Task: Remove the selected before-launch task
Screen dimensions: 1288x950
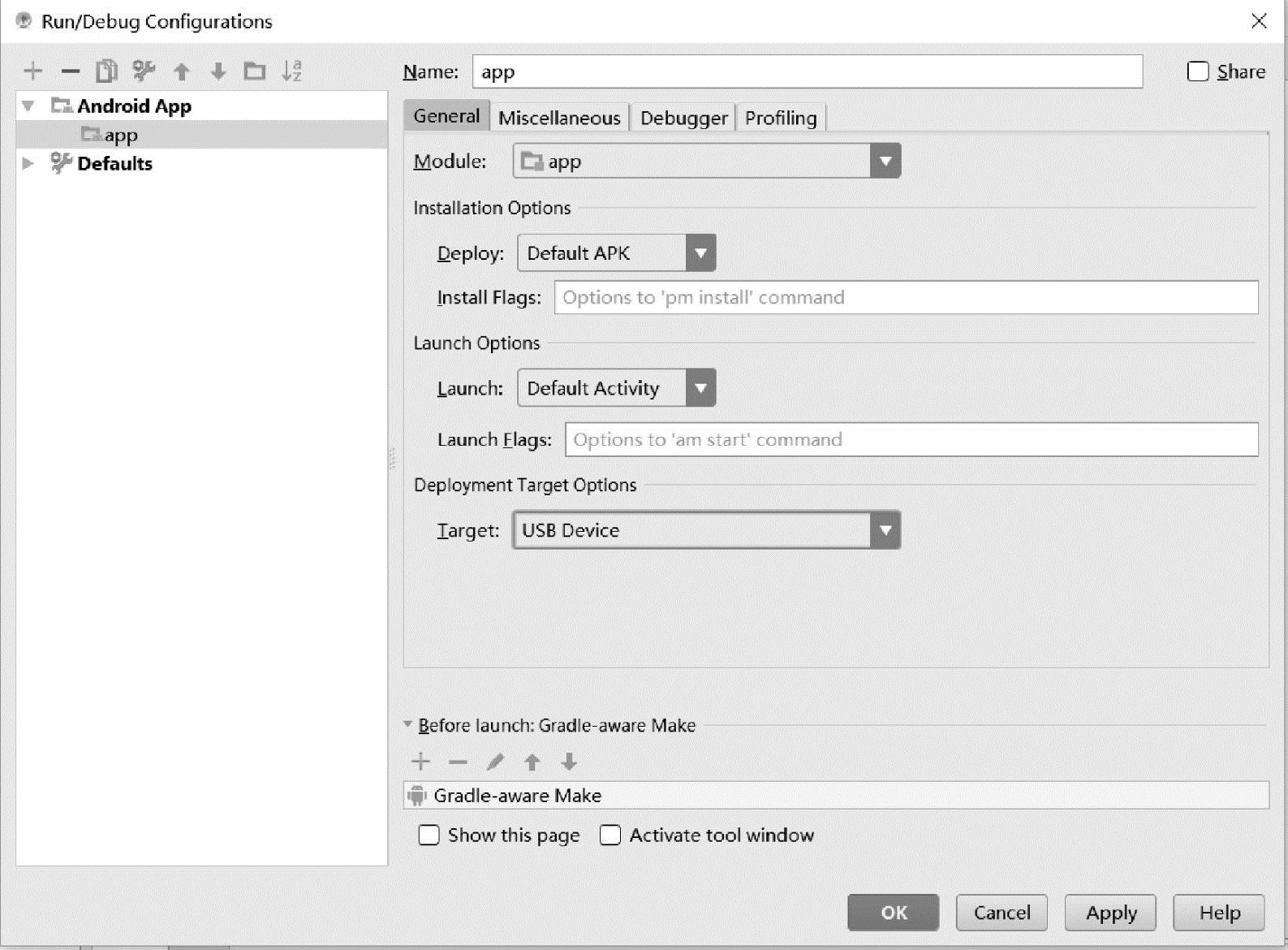Action: tap(458, 762)
